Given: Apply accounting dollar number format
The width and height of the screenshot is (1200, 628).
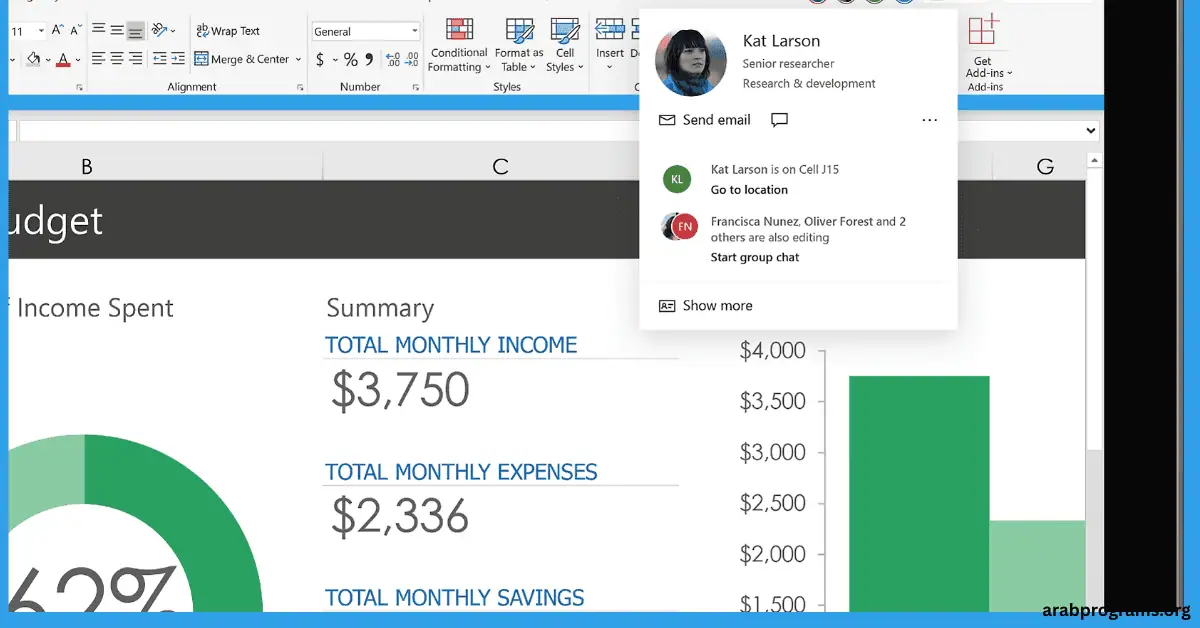Looking at the screenshot, I should coord(320,60).
